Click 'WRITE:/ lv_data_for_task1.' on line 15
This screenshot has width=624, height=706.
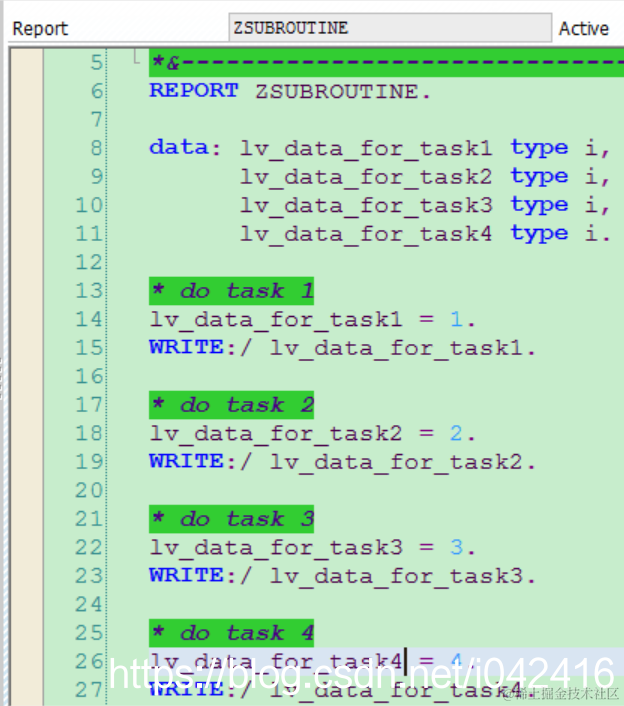coord(342,348)
